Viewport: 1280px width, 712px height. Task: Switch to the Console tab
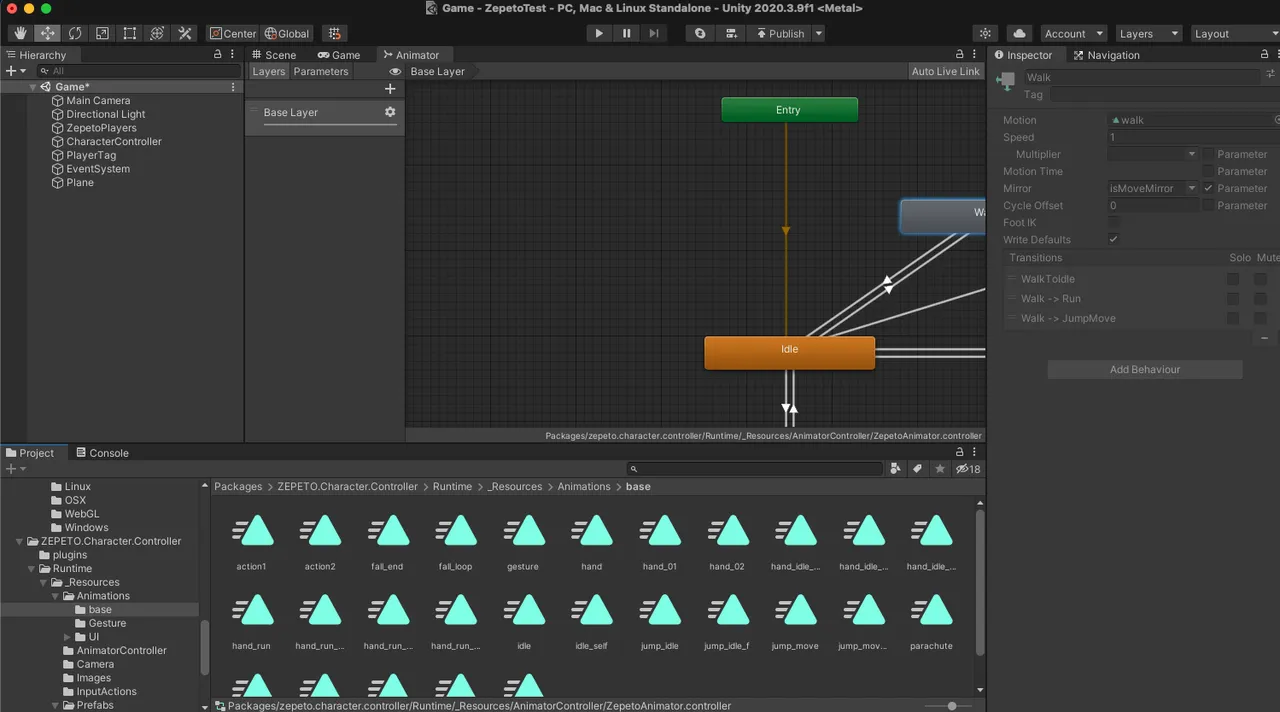pyautogui.click(x=102, y=453)
